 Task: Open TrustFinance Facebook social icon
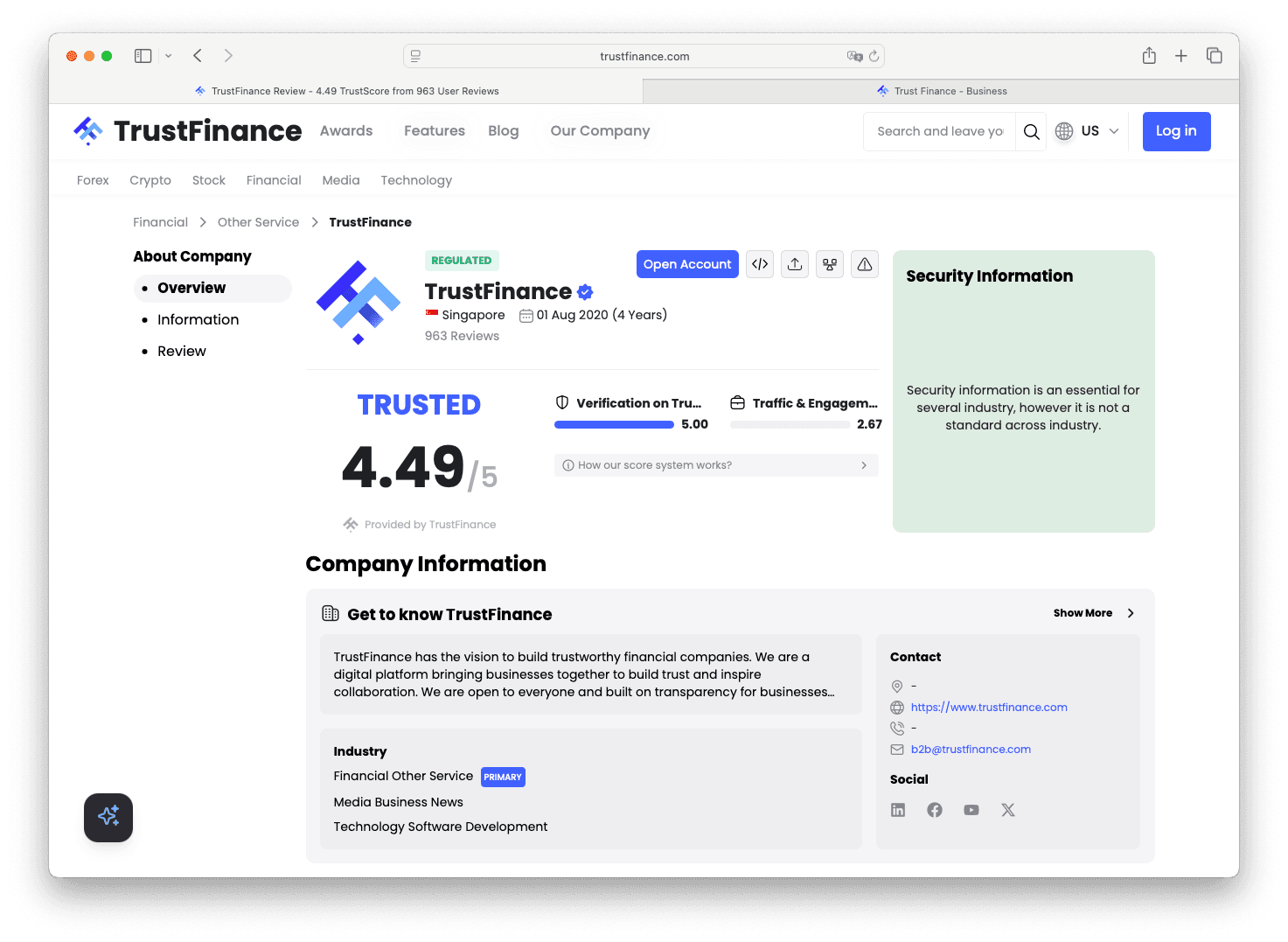[935, 810]
